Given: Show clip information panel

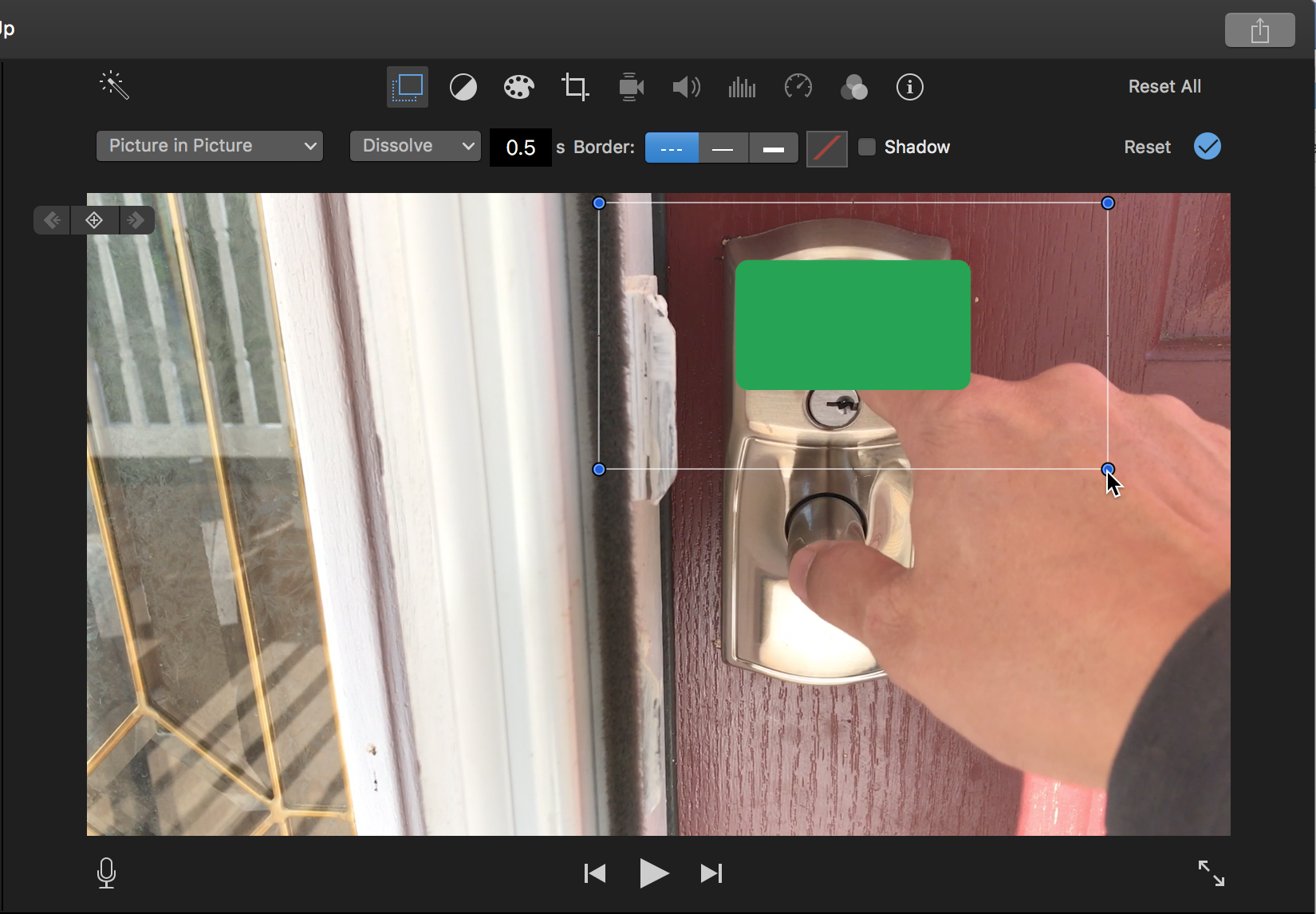Looking at the screenshot, I should (x=909, y=87).
